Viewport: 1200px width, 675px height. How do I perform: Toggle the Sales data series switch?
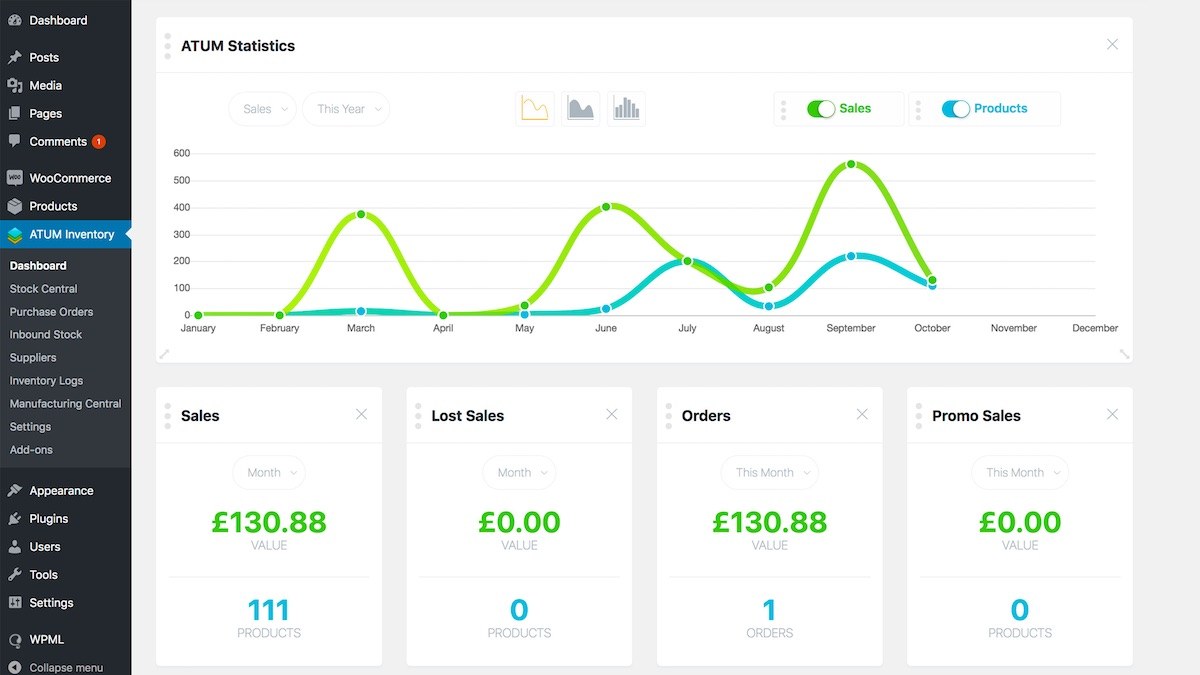821,109
